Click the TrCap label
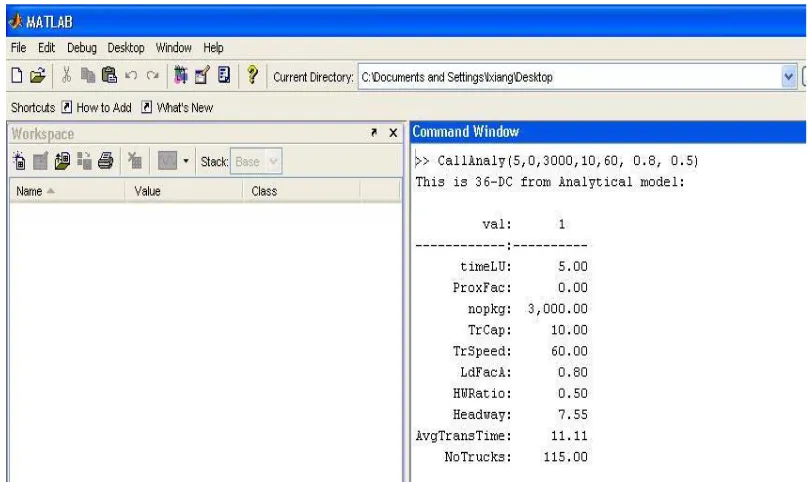This screenshot has width=808, height=482. 490,330
